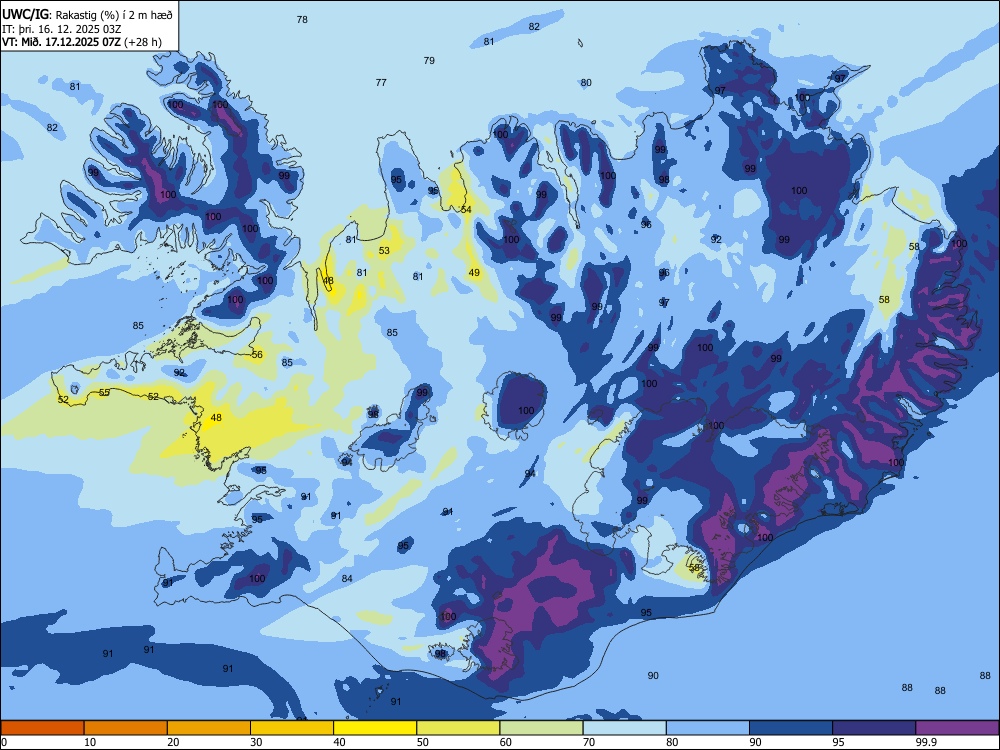Select the pale yellow 50–60 legend swatch
The image size is (1000, 750).
458,728
